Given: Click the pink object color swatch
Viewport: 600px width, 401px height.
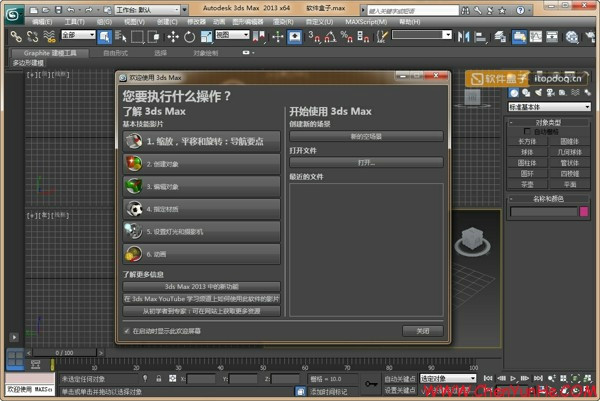Looking at the screenshot, I should coord(584,212).
